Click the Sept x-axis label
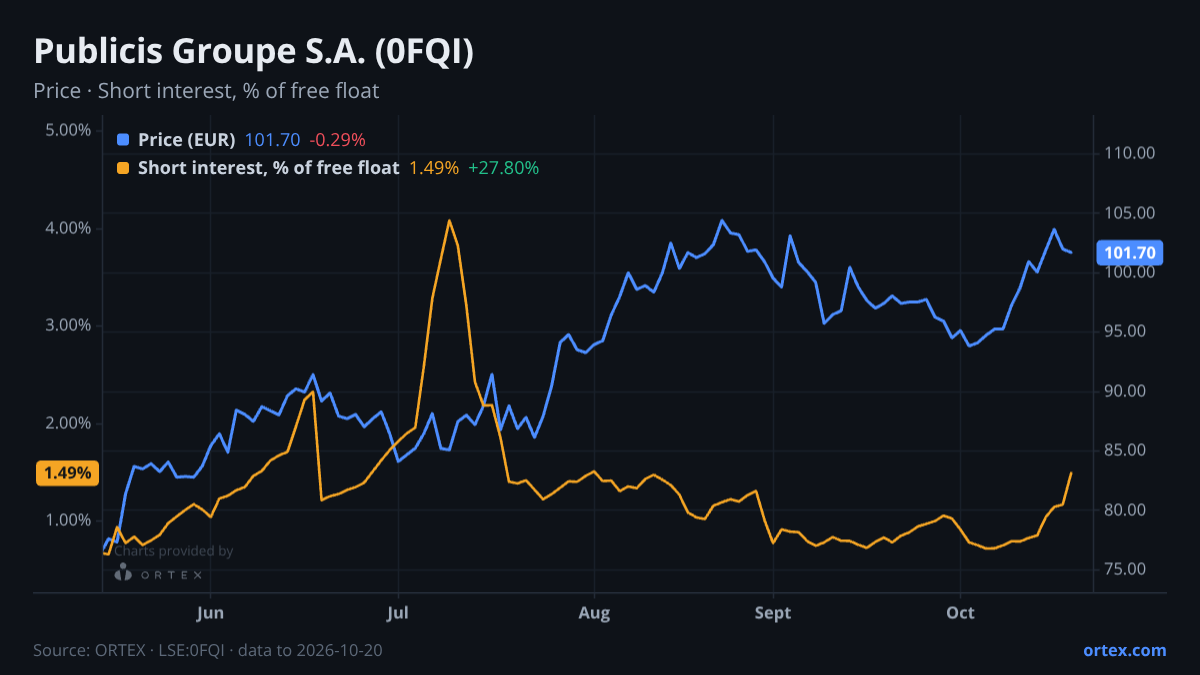 coord(773,612)
